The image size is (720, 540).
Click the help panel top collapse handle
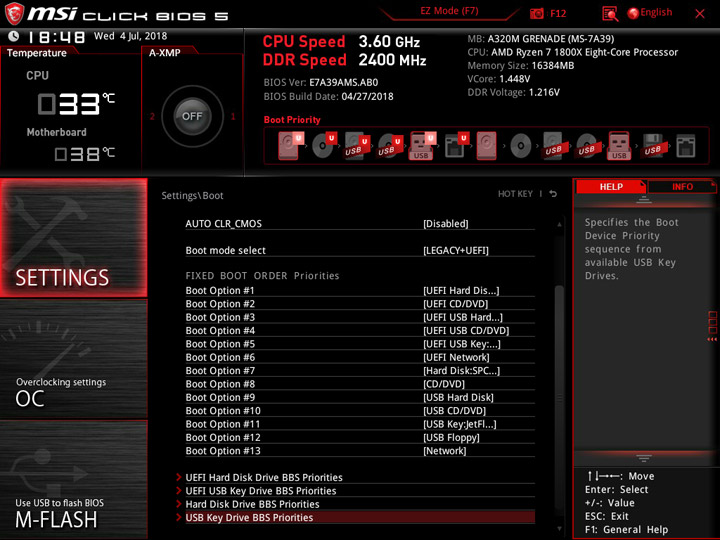644,199
